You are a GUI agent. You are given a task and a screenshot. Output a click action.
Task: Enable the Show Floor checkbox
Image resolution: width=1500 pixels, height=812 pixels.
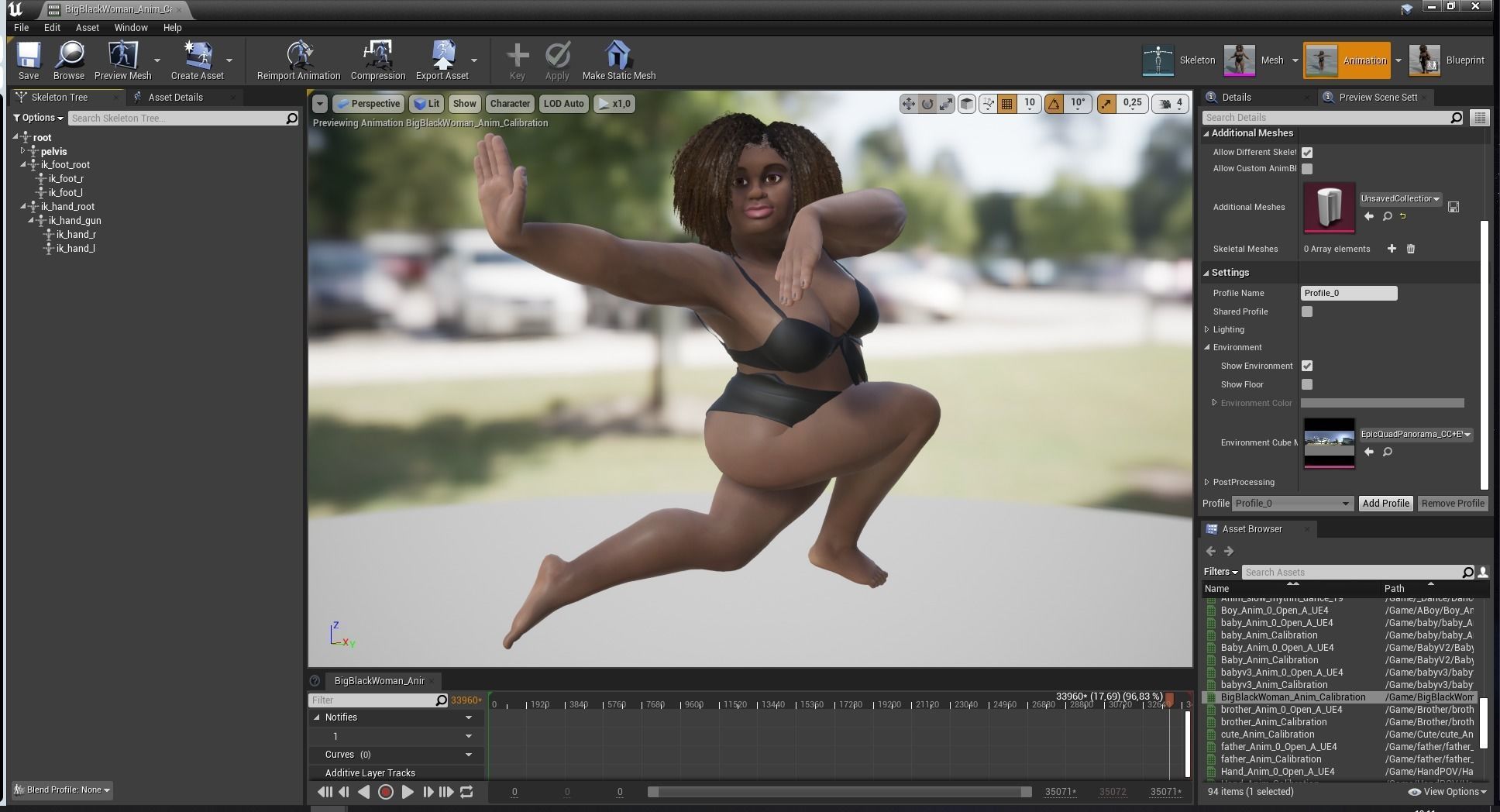[1307, 384]
